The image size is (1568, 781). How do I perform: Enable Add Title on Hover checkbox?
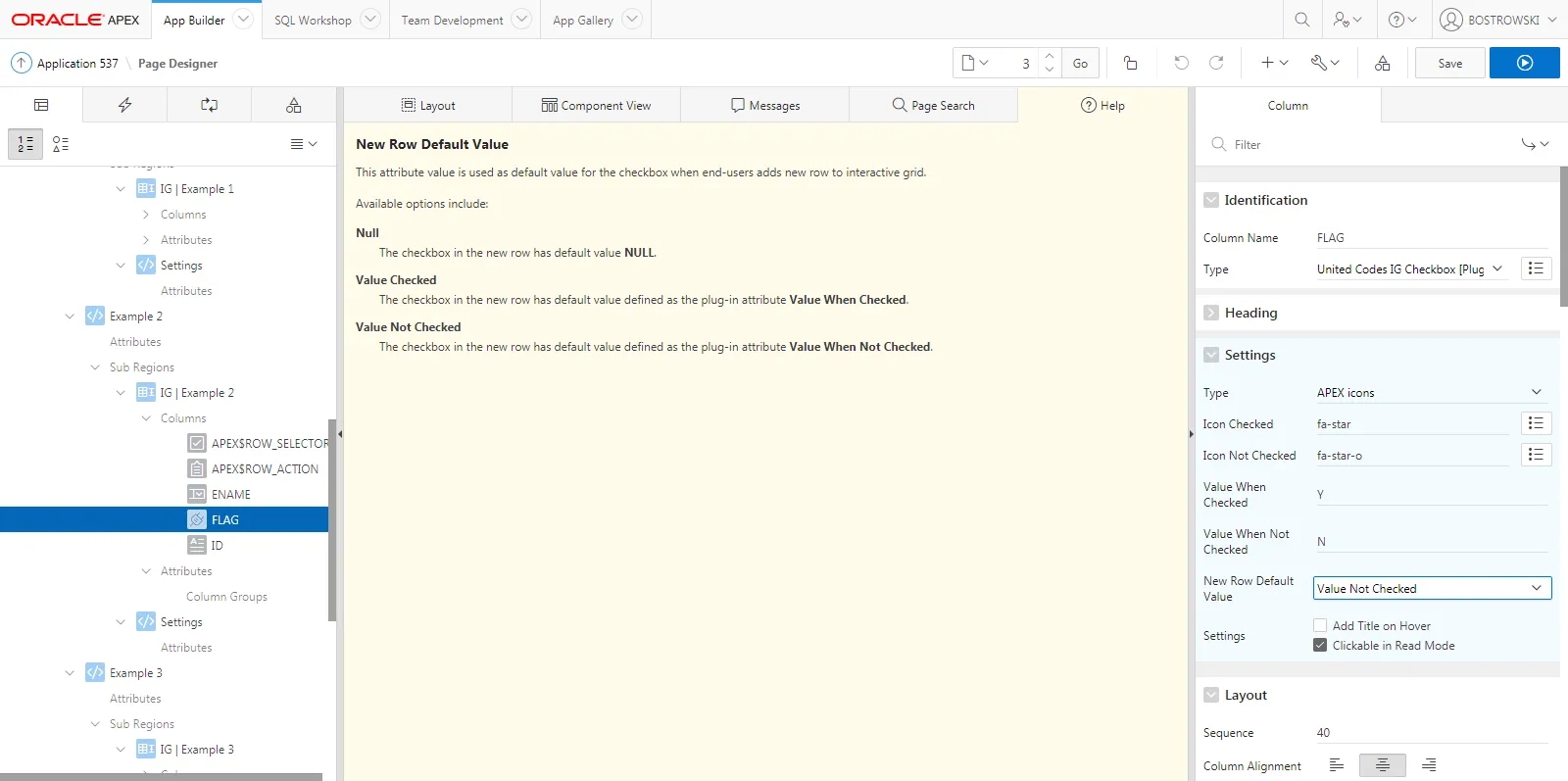[1320, 626]
